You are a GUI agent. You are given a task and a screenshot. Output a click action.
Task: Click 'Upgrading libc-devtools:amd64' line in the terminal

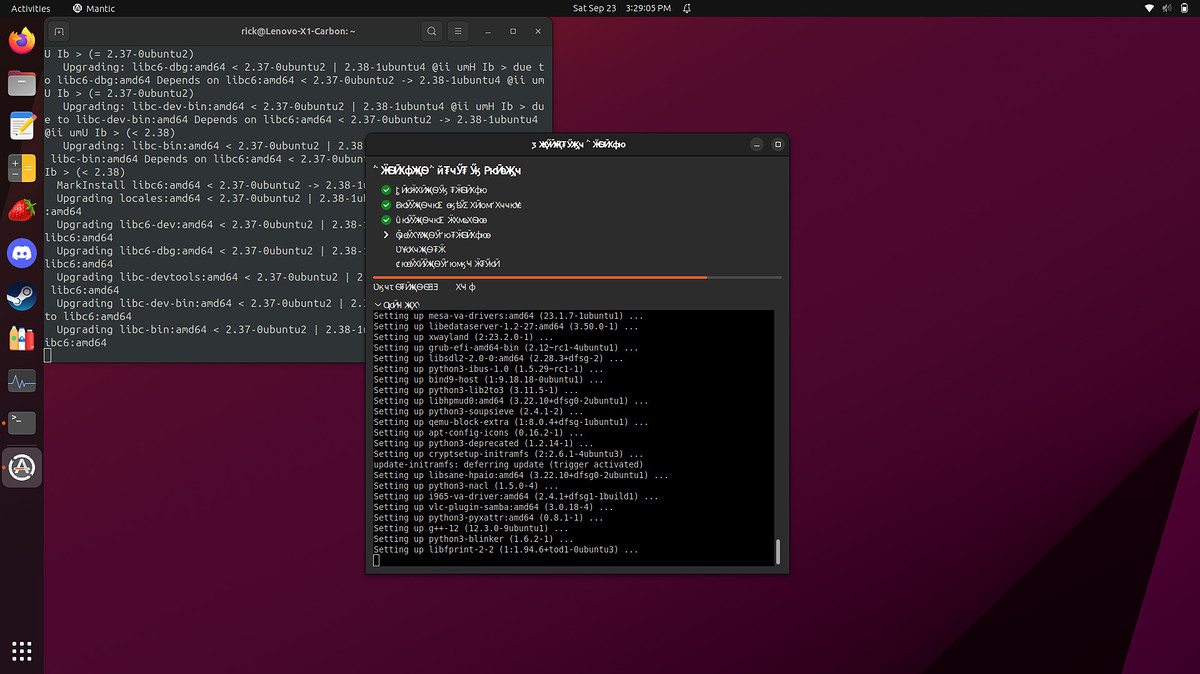point(211,277)
